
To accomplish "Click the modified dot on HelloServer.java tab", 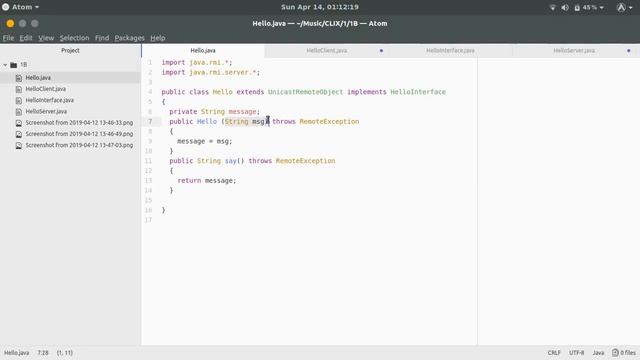I will pos(629,51).
